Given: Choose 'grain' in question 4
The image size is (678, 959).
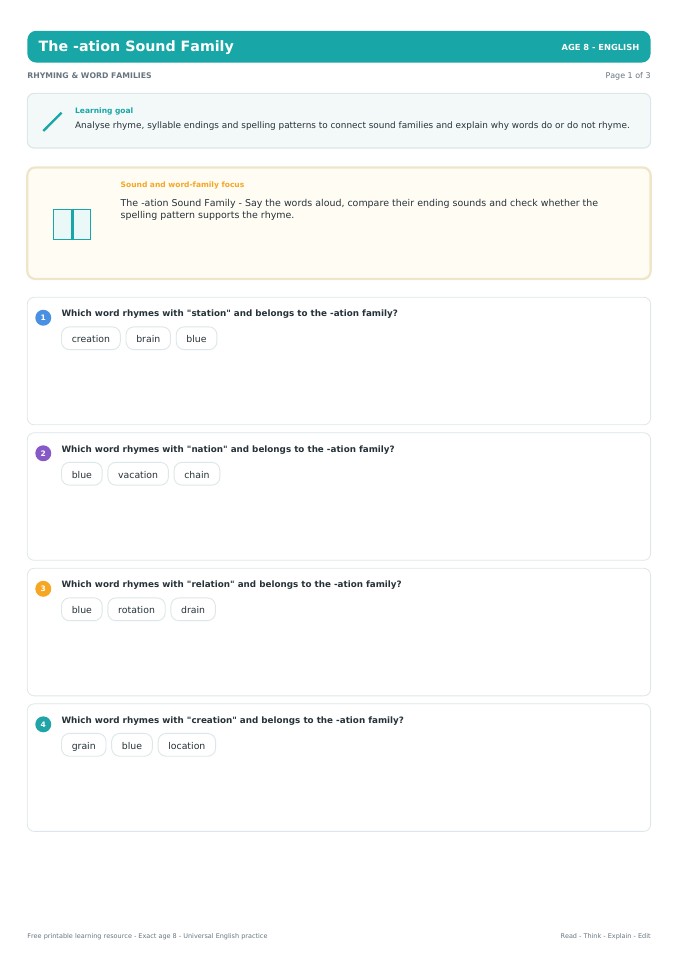Looking at the screenshot, I should [83, 745].
